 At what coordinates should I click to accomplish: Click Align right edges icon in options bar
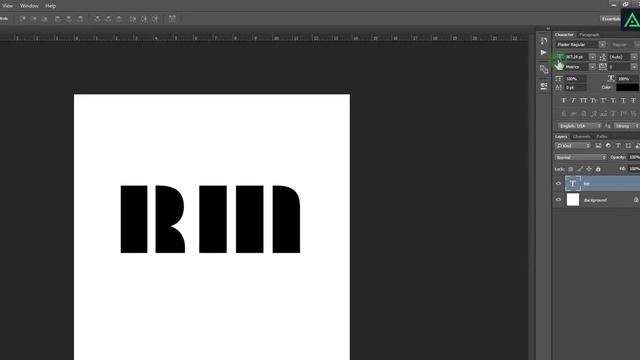[80, 19]
